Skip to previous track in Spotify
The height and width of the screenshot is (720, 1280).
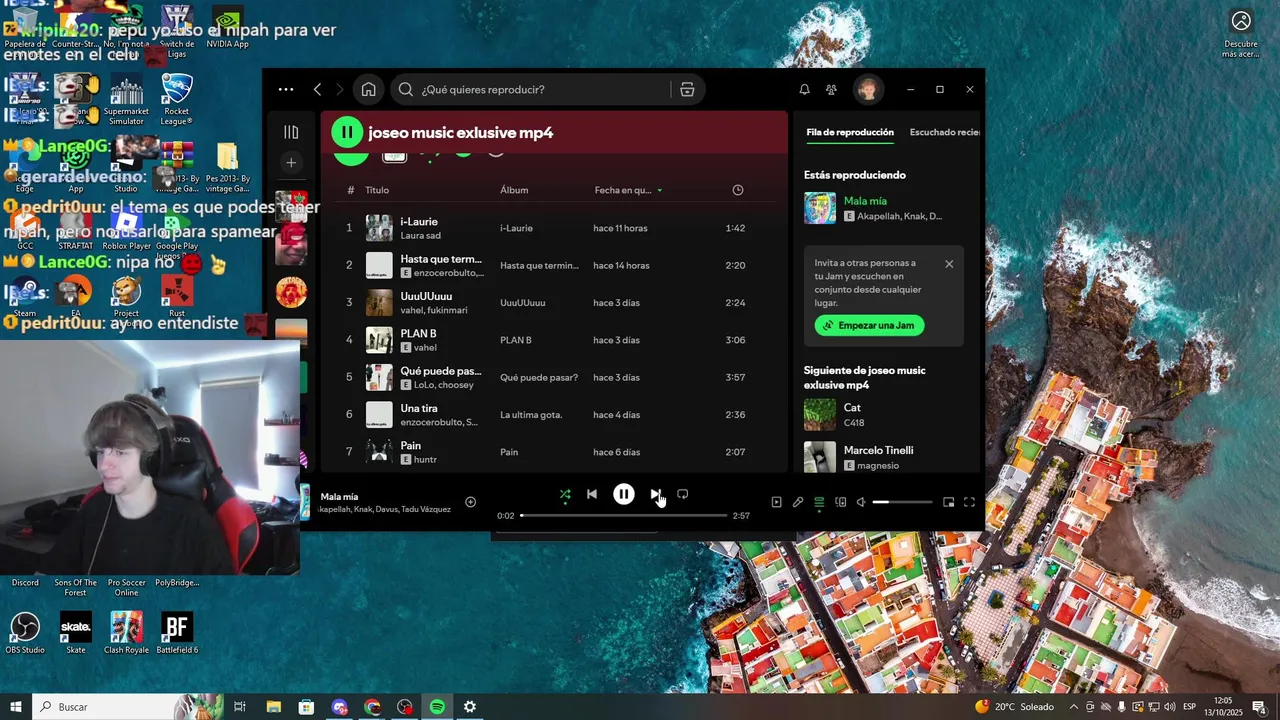pyautogui.click(x=592, y=494)
